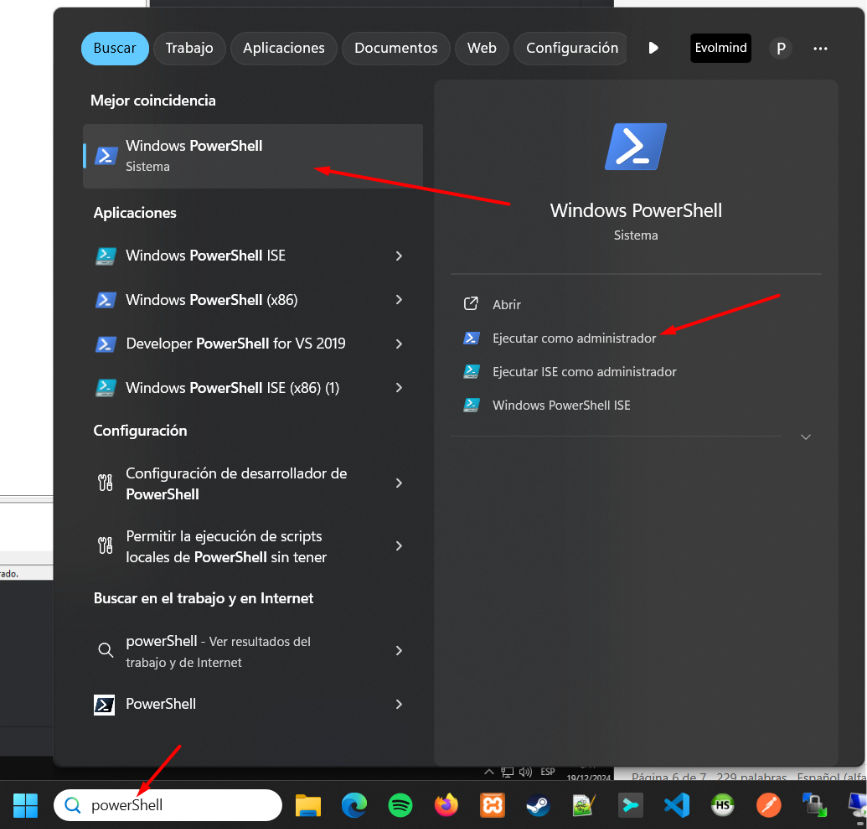Select the Buscar filter tab
The image size is (867, 829).
pos(115,48)
